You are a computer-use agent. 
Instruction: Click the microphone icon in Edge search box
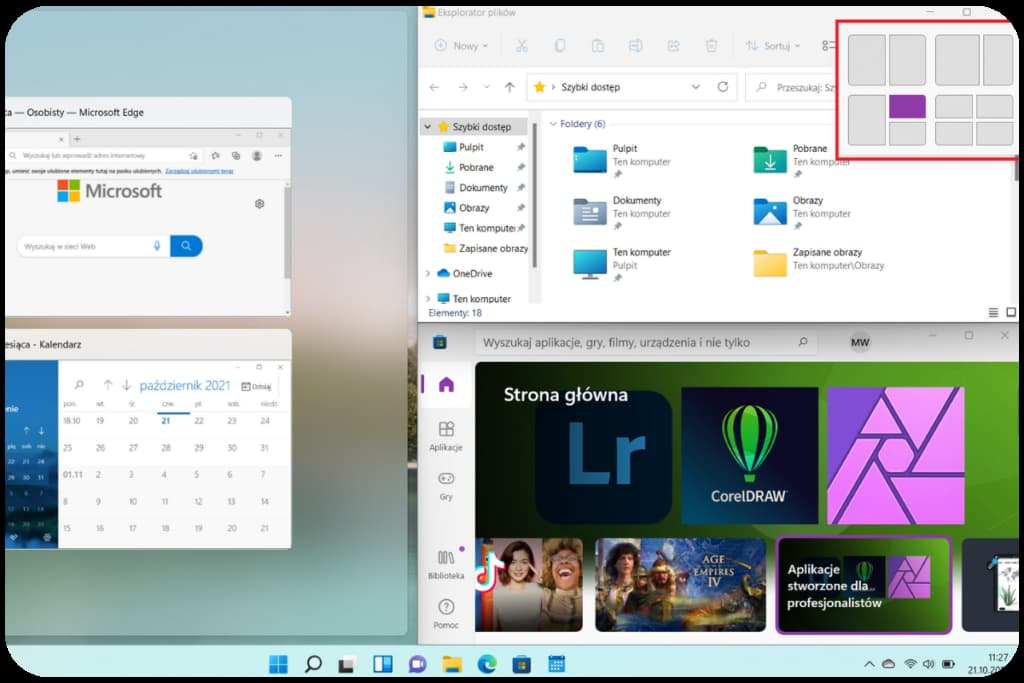coord(157,246)
